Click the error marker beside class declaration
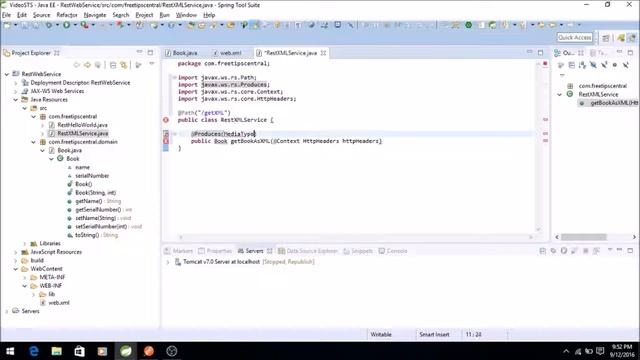The width and height of the screenshot is (640, 360). (x=166, y=120)
